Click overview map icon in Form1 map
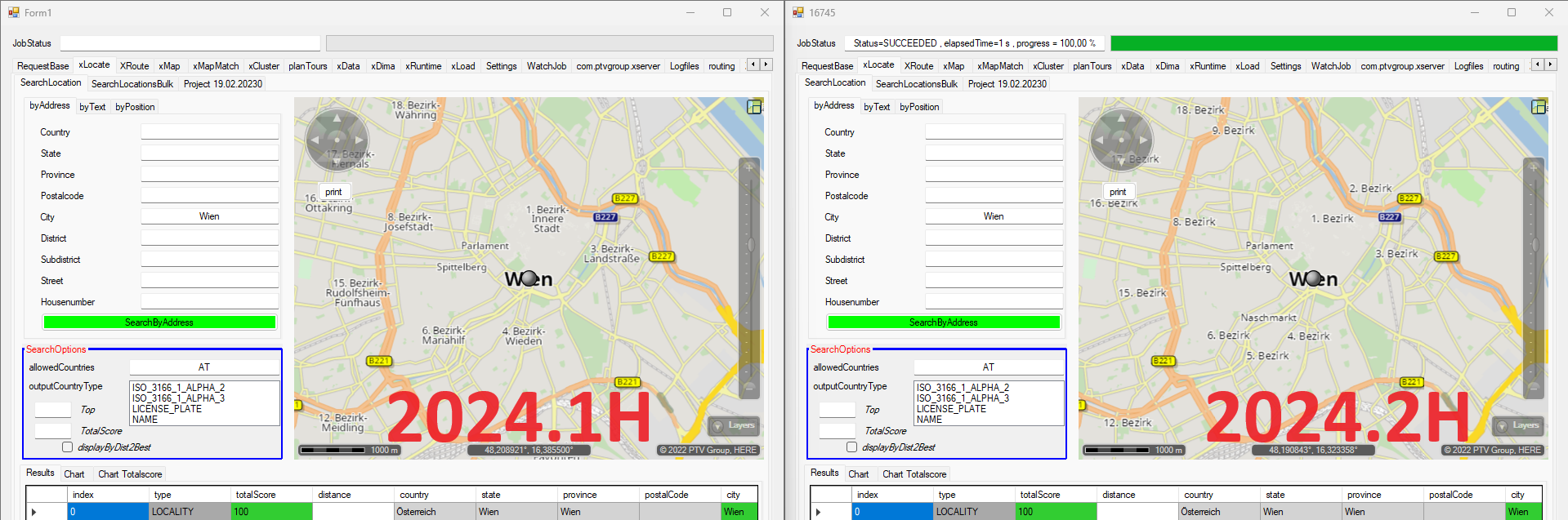The image size is (1568, 520). (x=754, y=107)
